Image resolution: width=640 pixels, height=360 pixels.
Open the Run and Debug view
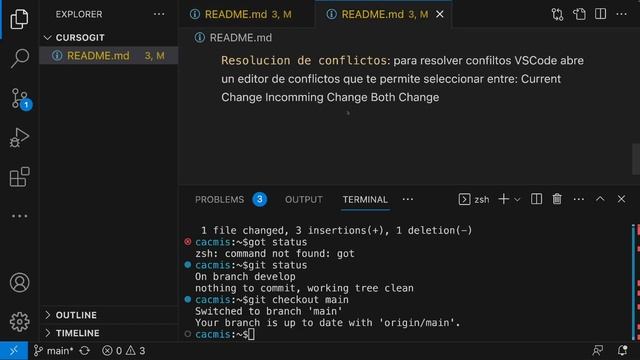[x=19, y=137]
